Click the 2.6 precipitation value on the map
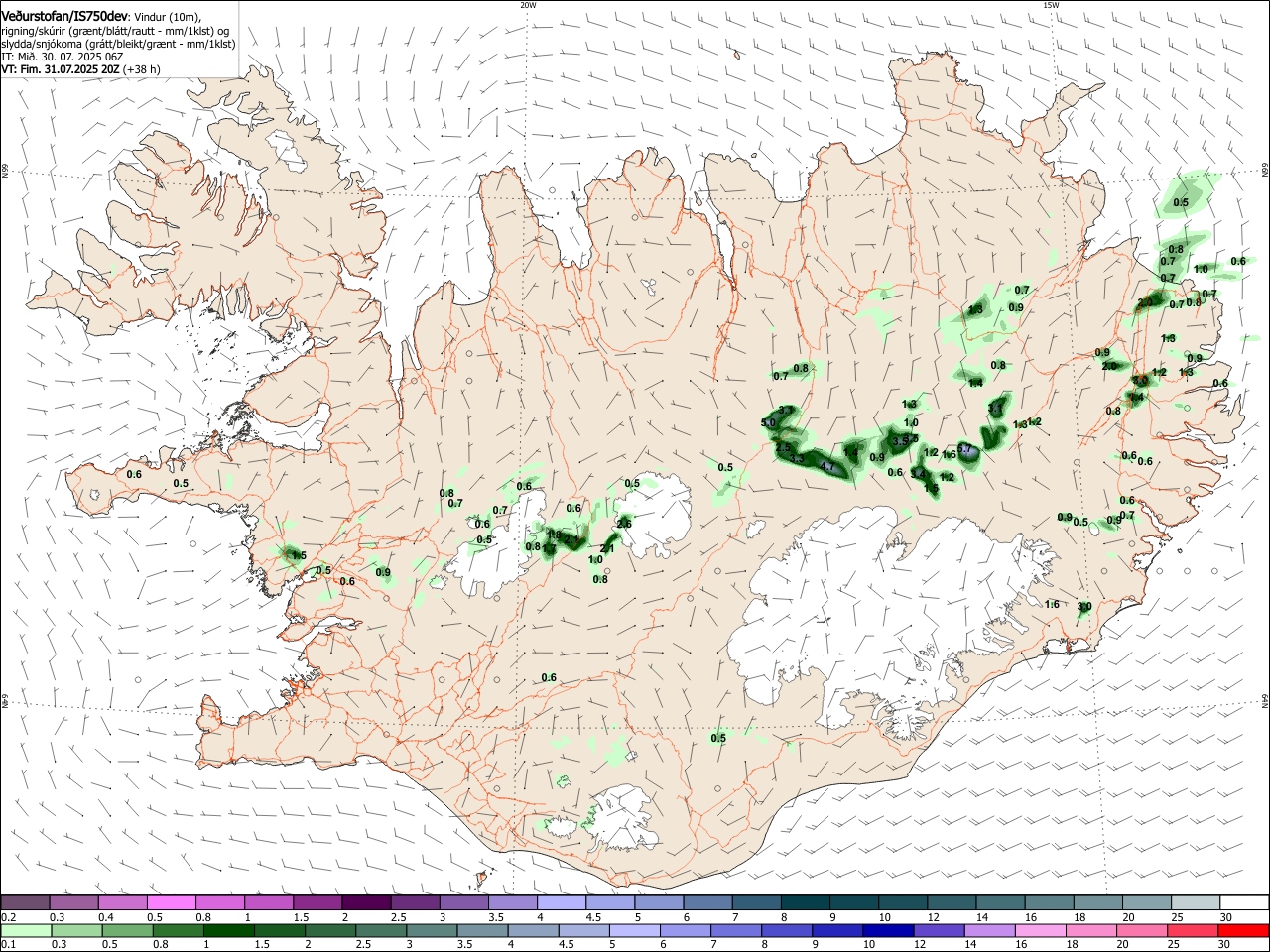The height and width of the screenshot is (952, 1270). tap(624, 524)
